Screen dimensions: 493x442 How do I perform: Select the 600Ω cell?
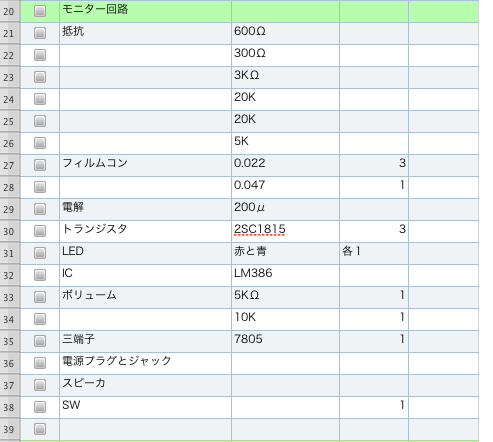285,33
